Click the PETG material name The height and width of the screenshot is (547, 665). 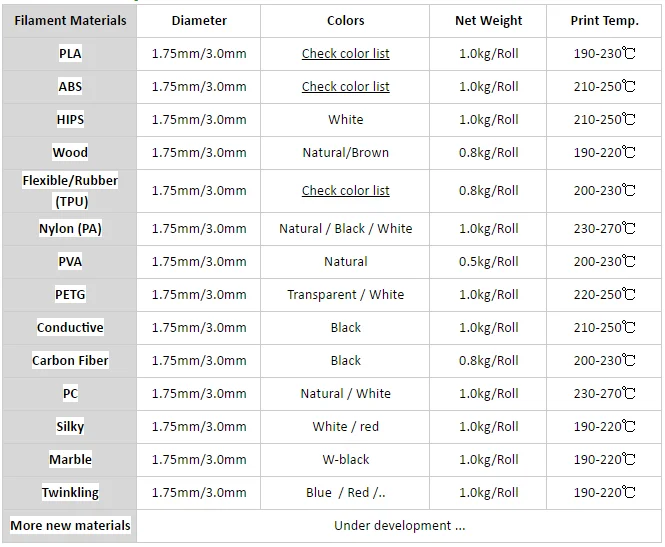pos(70,295)
